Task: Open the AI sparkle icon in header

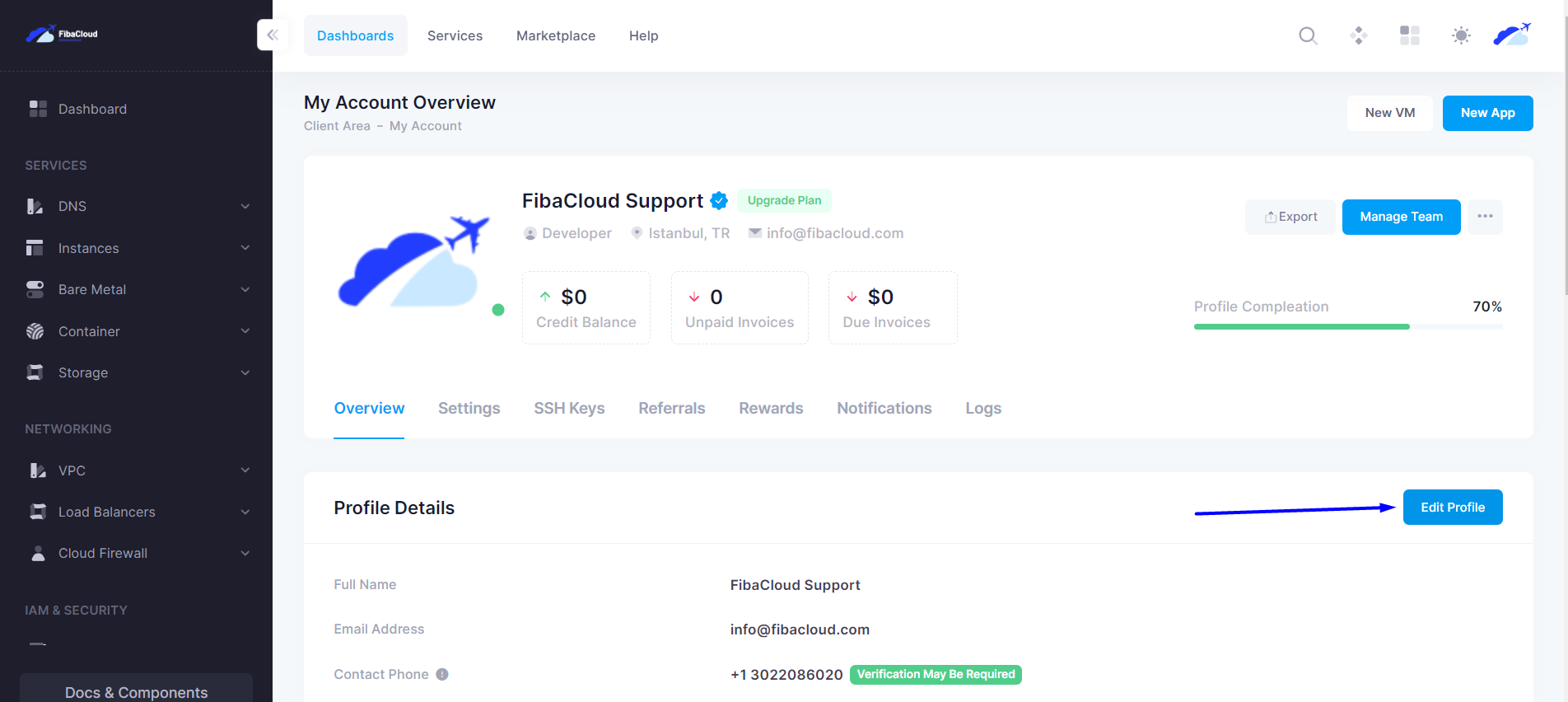Action: (x=1359, y=35)
